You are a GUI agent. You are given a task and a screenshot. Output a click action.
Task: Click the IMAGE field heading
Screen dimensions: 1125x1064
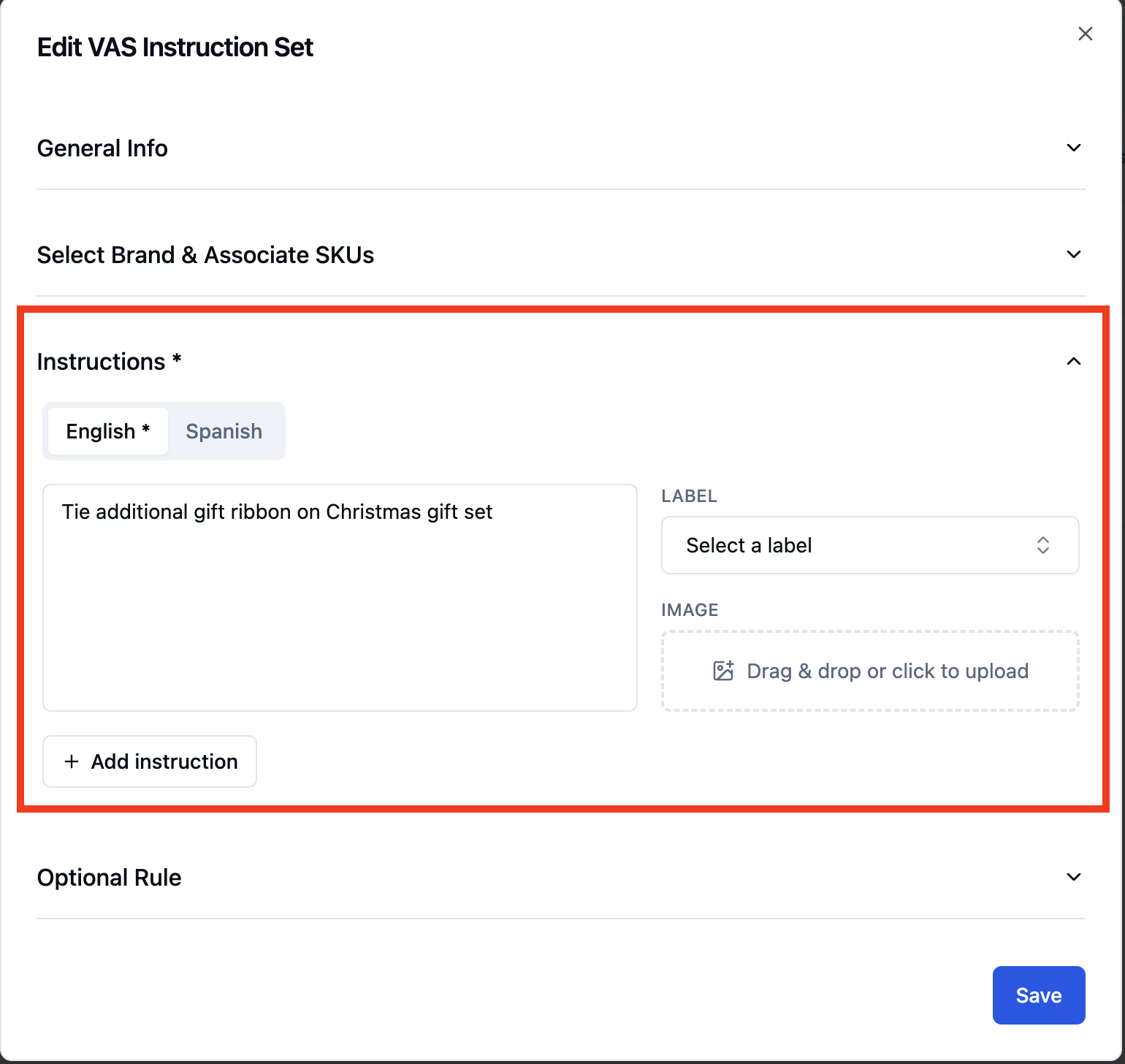690,610
